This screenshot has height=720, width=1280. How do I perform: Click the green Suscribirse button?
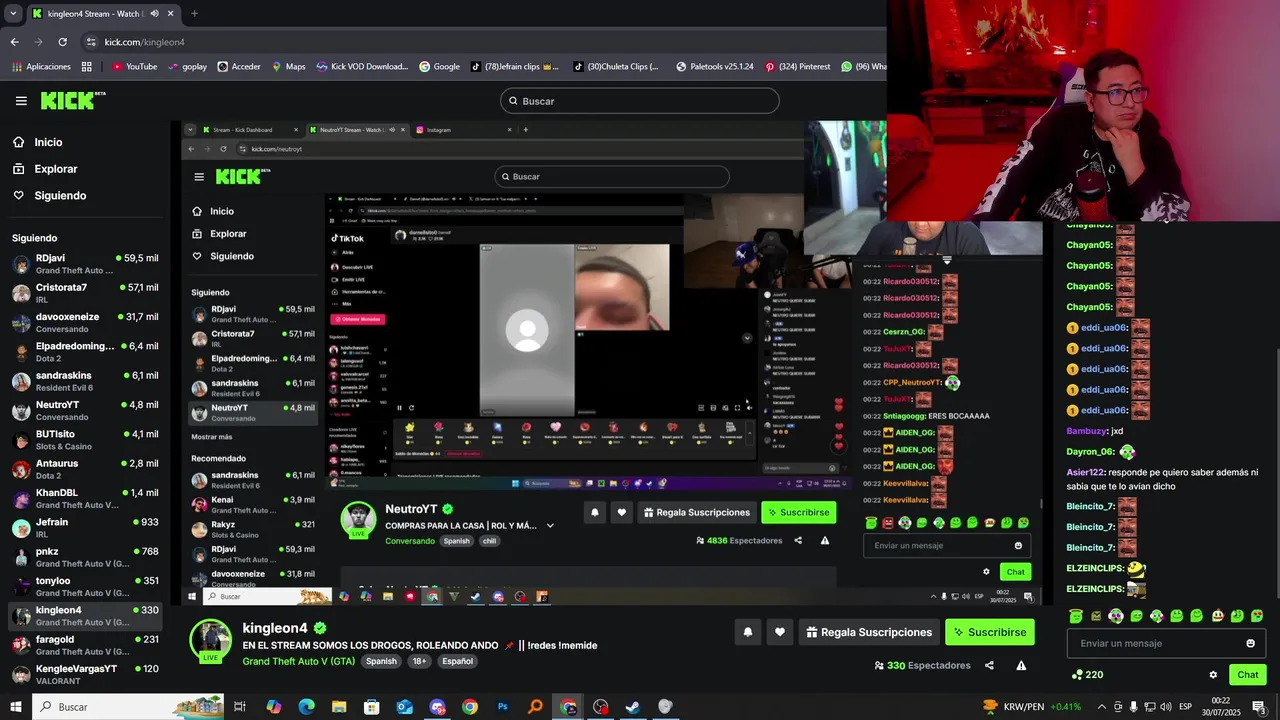(x=990, y=632)
